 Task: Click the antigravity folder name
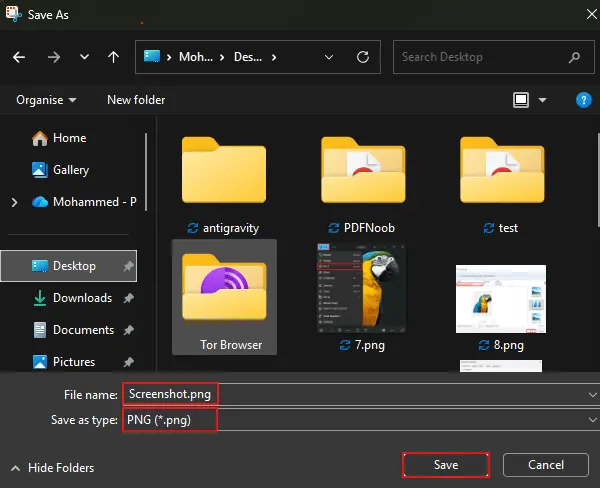[x=231, y=228]
